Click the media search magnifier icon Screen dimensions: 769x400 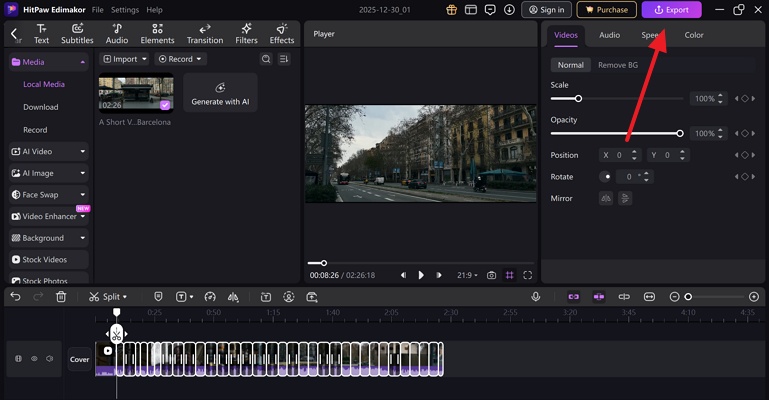click(266, 59)
